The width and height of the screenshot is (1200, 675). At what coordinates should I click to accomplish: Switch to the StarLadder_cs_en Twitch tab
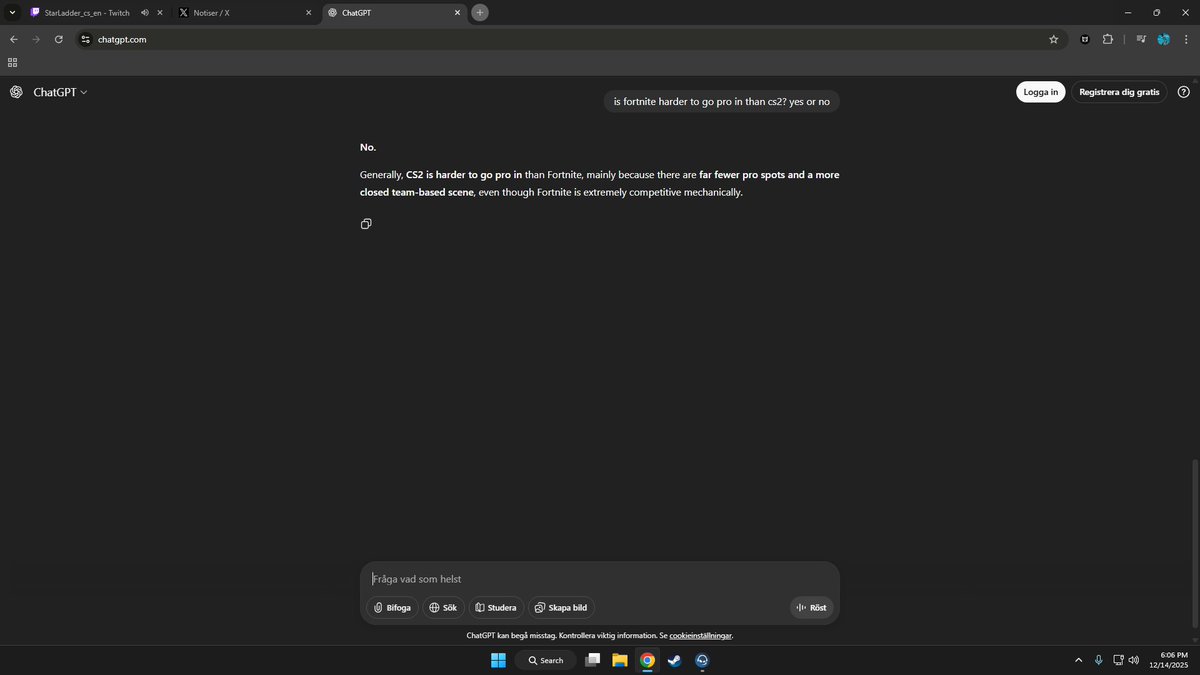[x=87, y=13]
